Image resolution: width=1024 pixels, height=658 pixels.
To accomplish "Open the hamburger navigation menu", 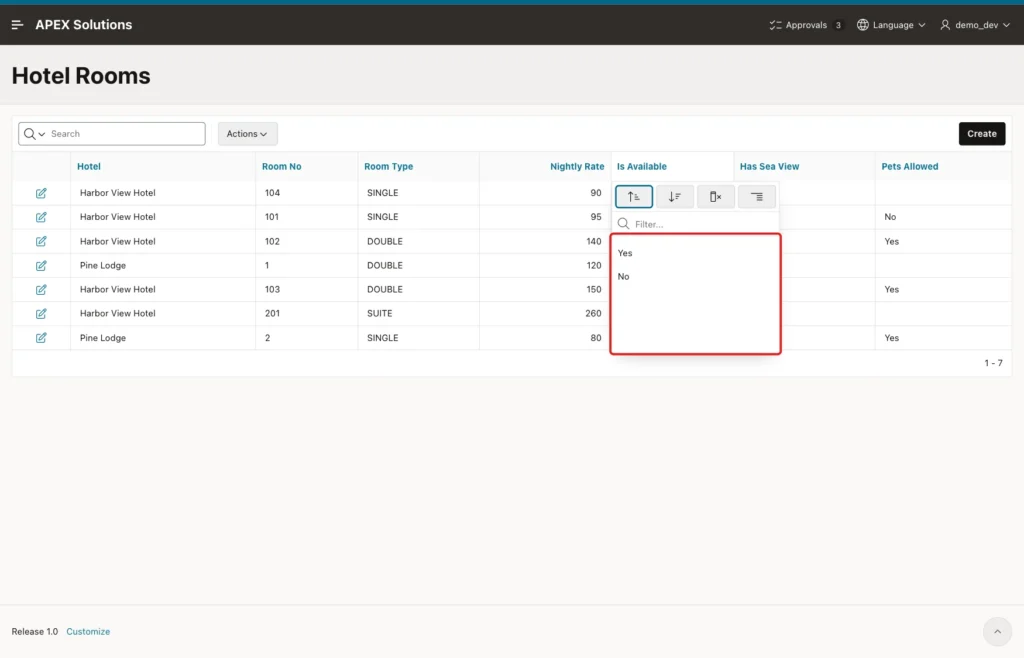I will tap(18, 25).
